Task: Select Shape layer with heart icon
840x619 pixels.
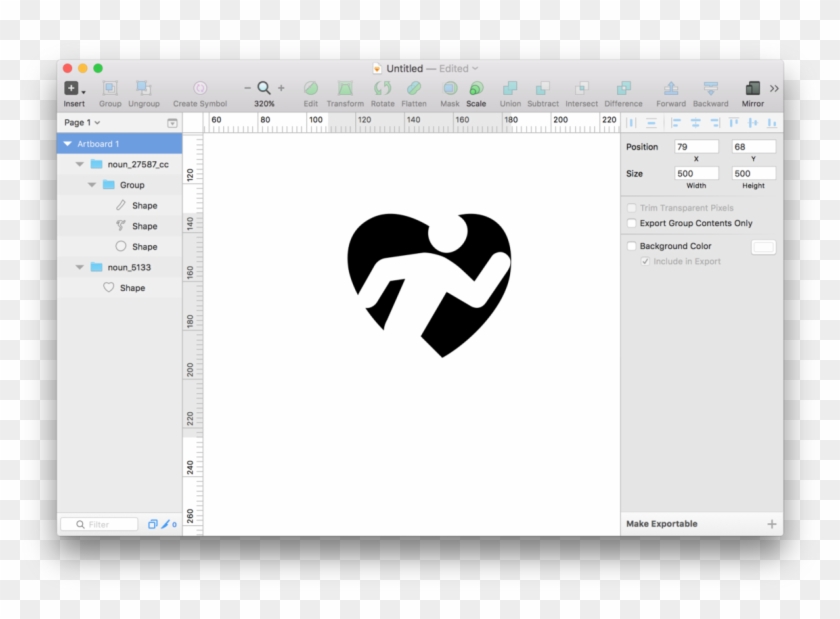Action: (x=119, y=288)
